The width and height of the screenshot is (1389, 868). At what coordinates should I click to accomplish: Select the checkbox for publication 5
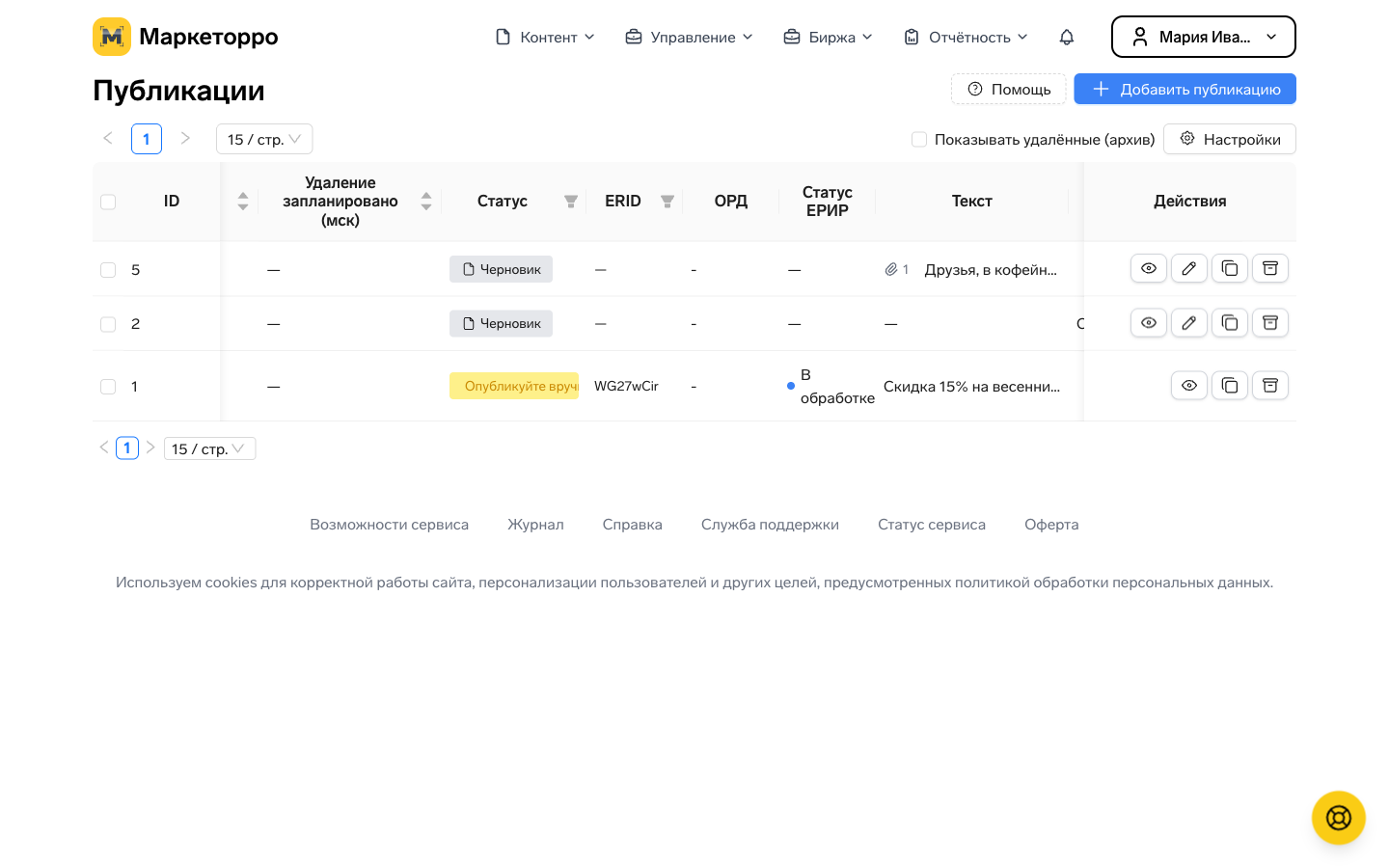click(108, 270)
